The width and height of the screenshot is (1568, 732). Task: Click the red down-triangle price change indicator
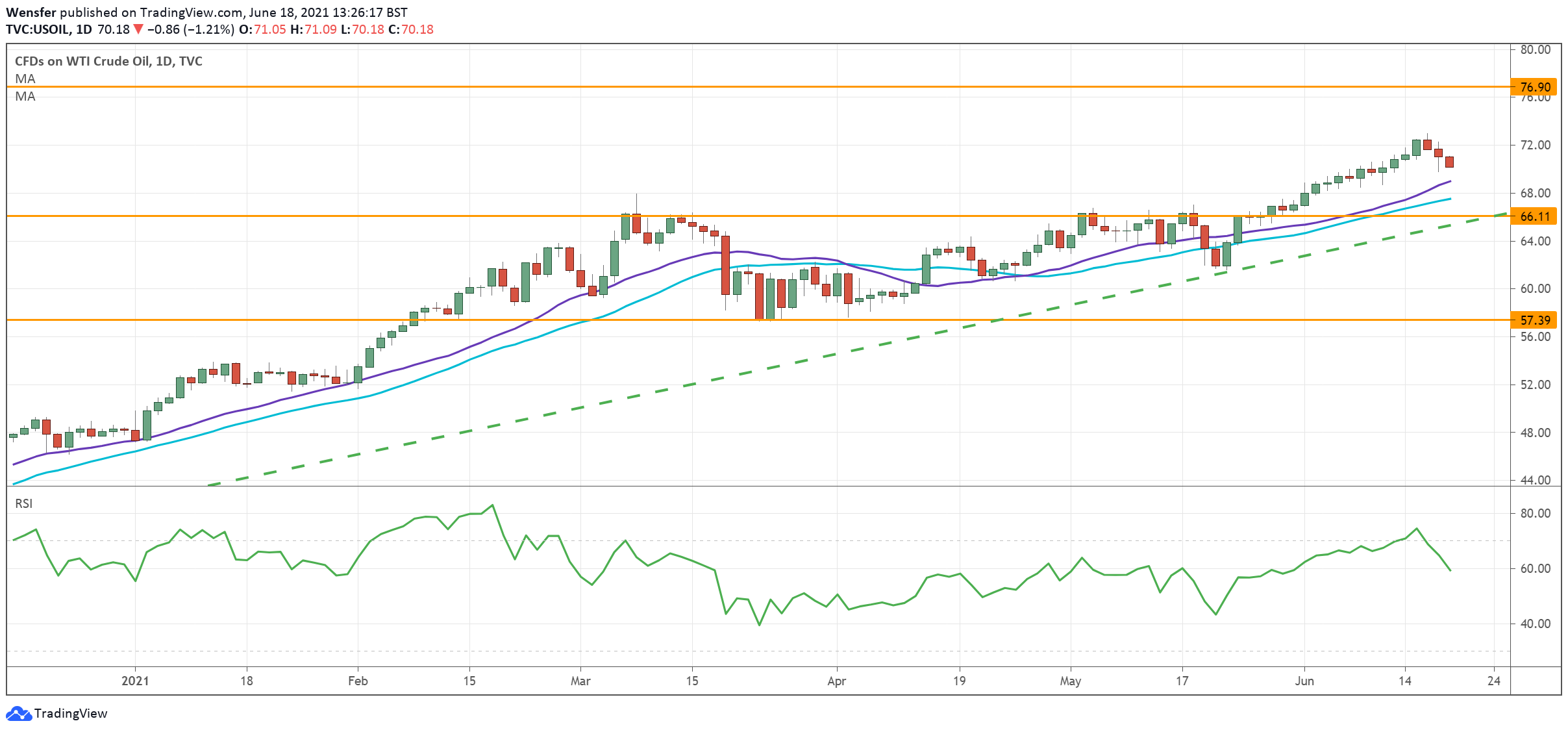[138, 29]
